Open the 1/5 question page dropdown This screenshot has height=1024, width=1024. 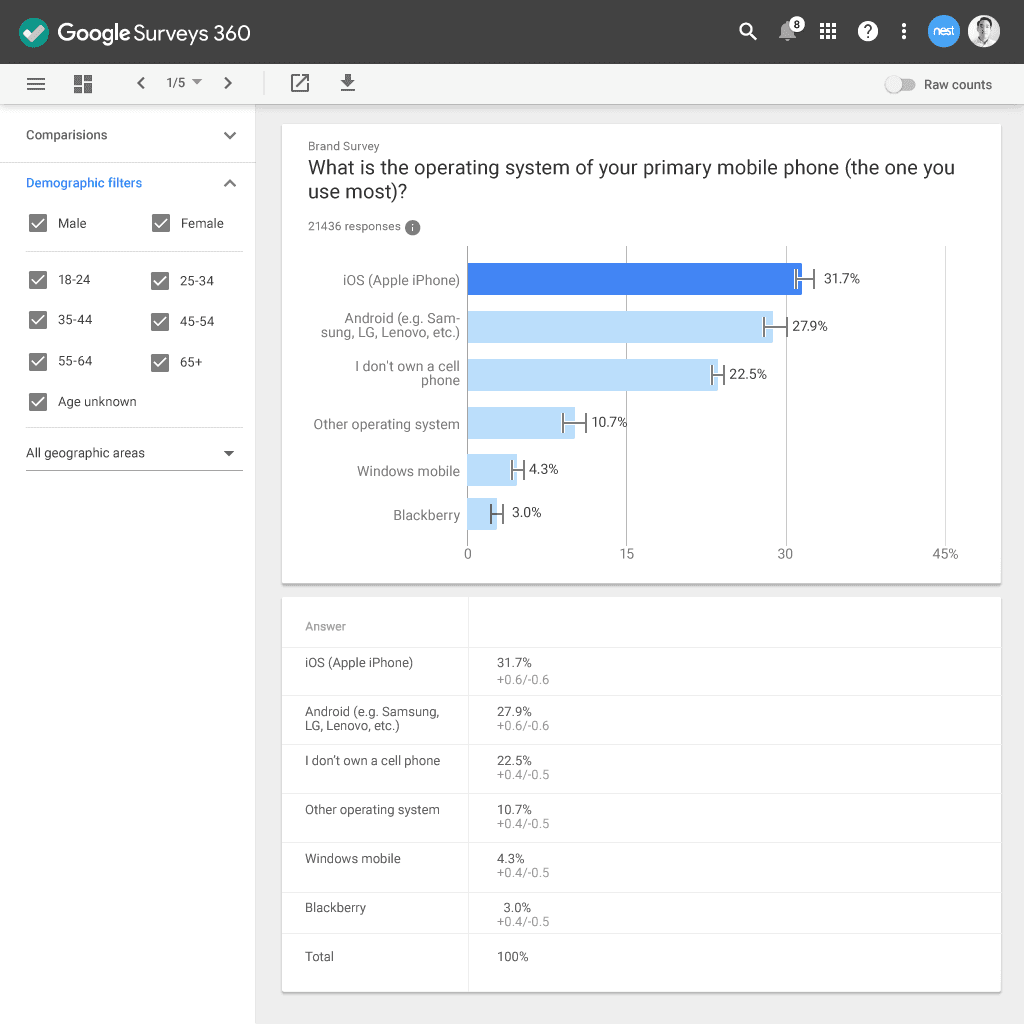coord(184,83)
